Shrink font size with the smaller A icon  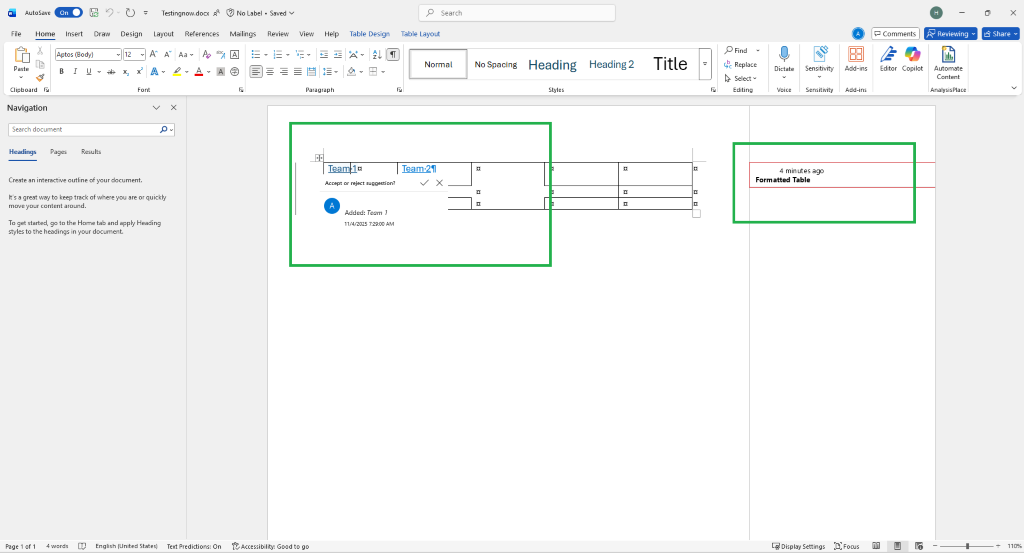pyautogui.click(x=167, y=54)
